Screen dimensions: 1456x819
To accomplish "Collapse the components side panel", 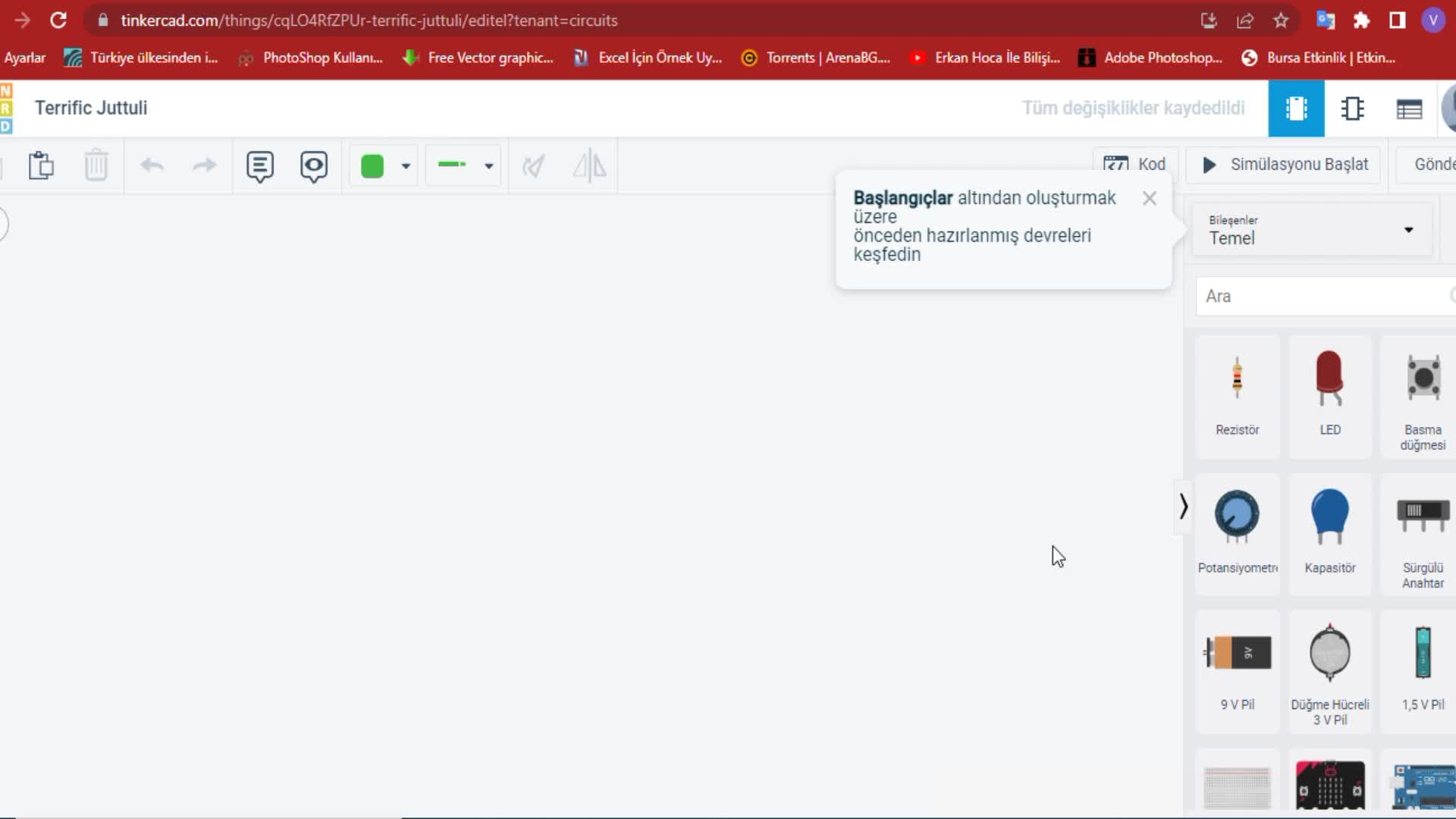I will point(1183,507).
